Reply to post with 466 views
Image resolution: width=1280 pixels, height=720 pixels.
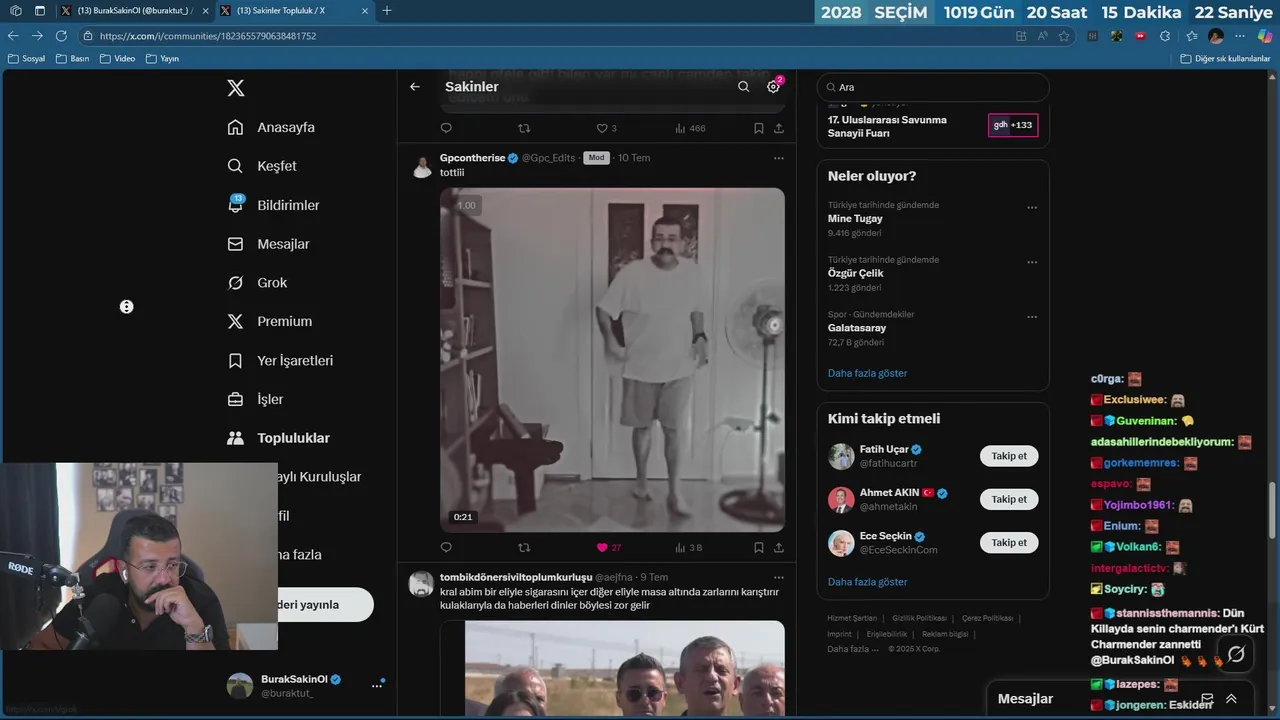tap(446, 128)
